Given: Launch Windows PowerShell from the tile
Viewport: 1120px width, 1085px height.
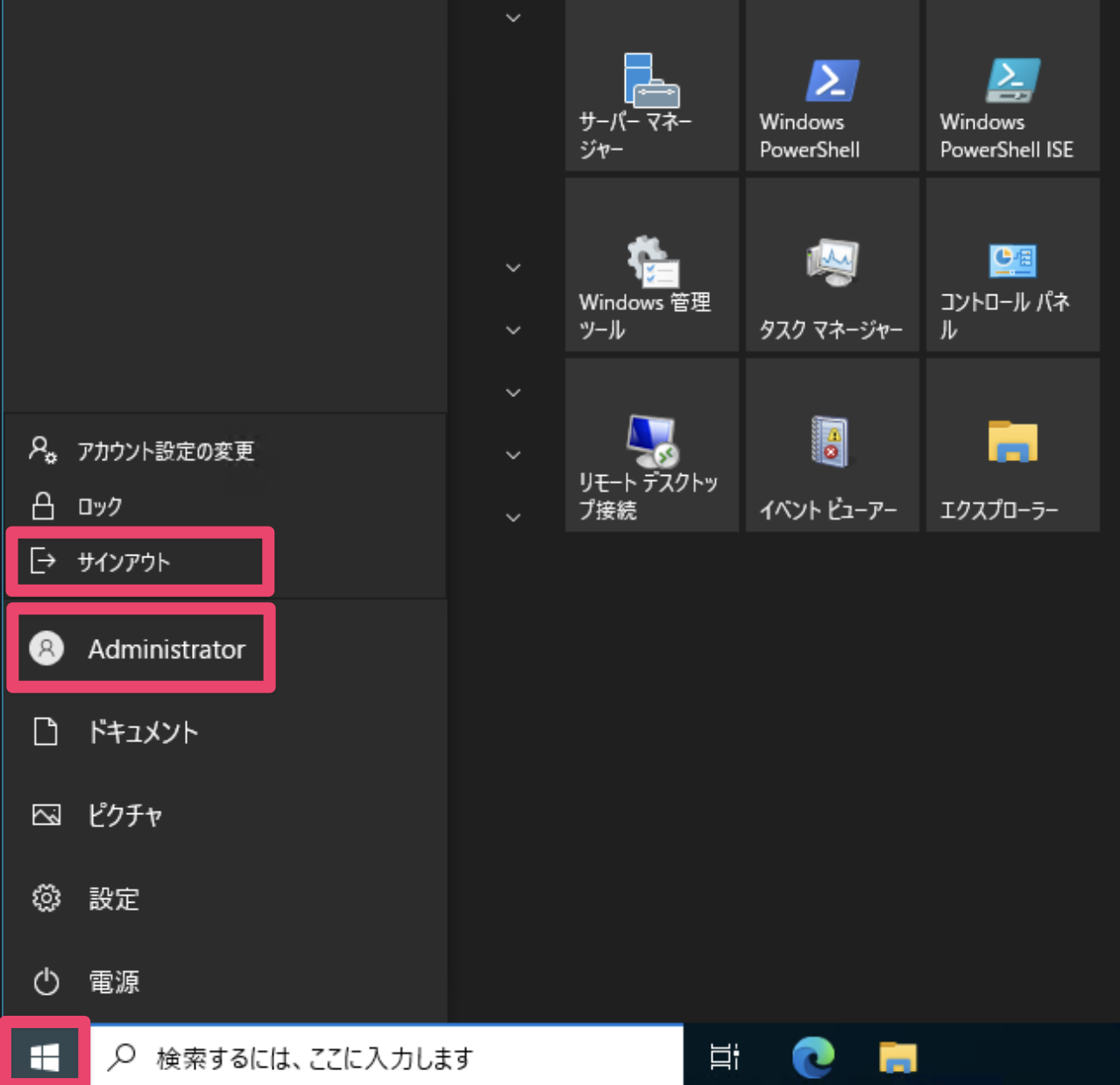Looking at the screenshot, I should click(x=831, y=85).
